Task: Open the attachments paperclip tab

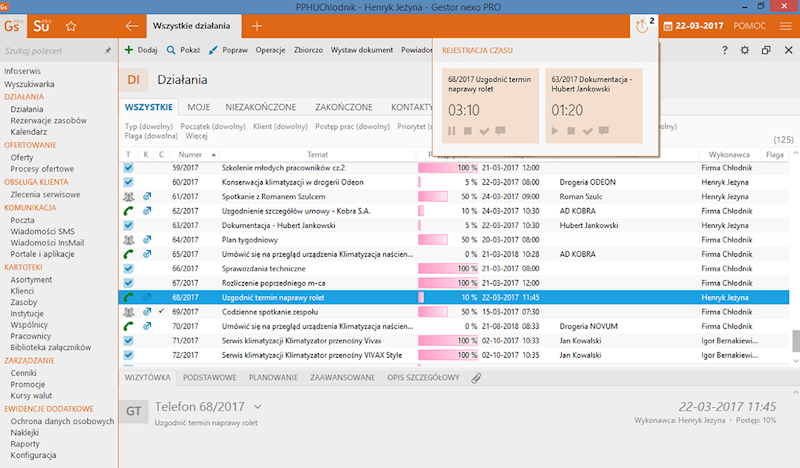Action: [x=476, y=378]
